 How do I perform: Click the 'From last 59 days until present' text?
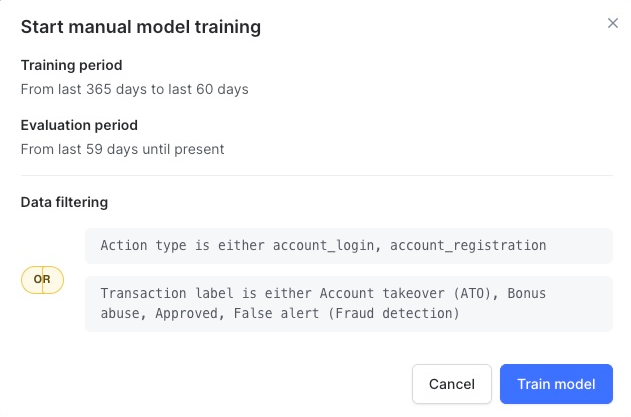tap(122, 149)
